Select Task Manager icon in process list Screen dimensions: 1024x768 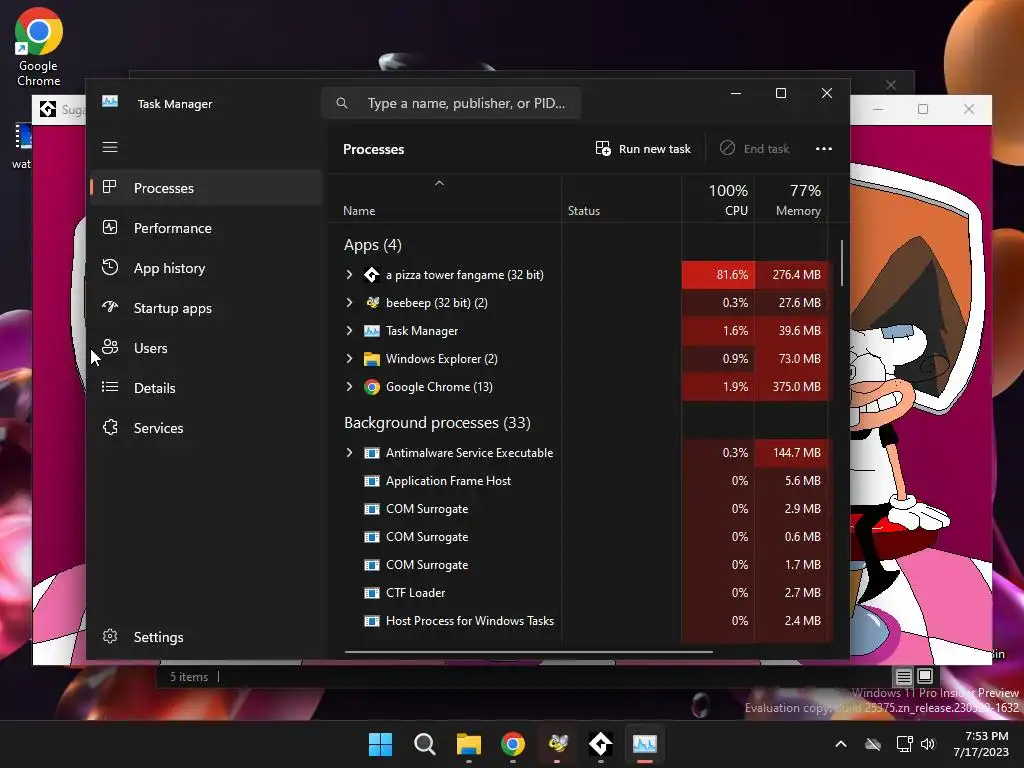(x=372, y=330)
